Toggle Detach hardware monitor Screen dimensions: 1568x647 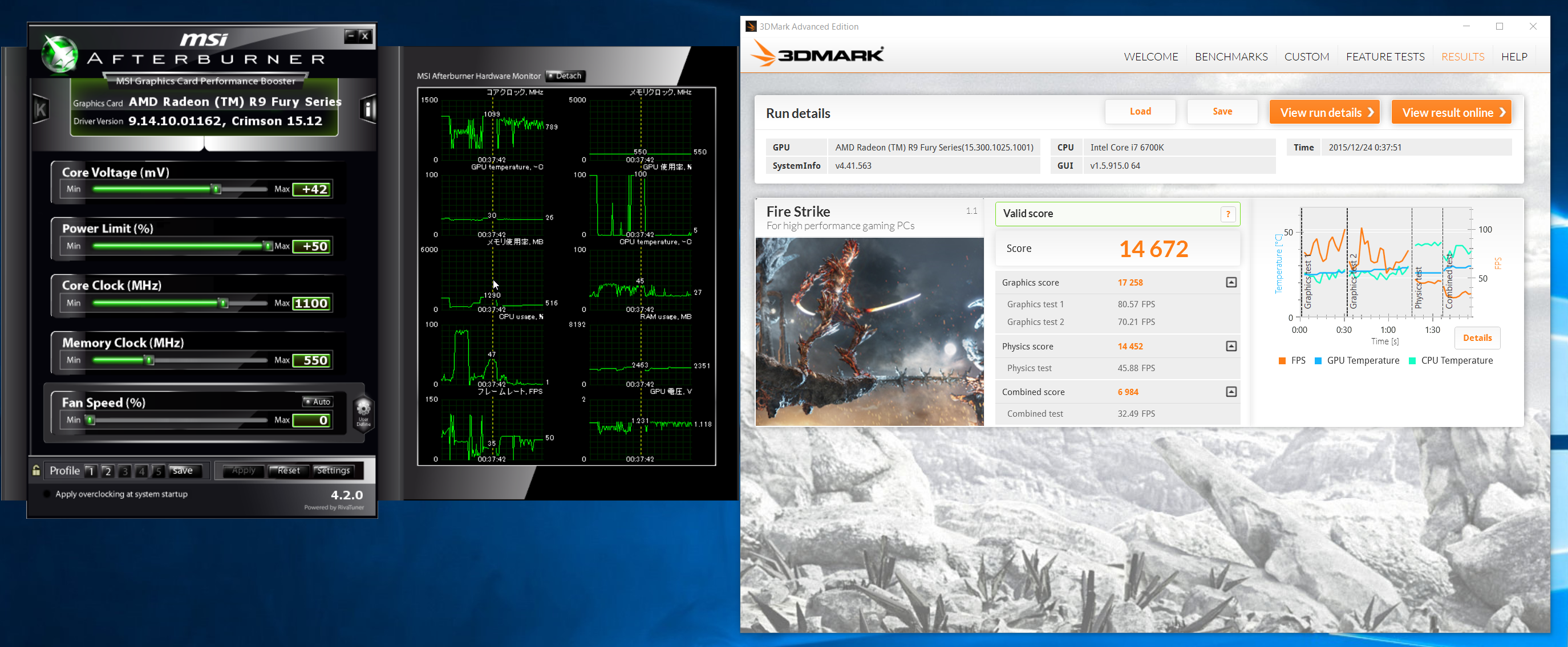click(x=564, y=76)
